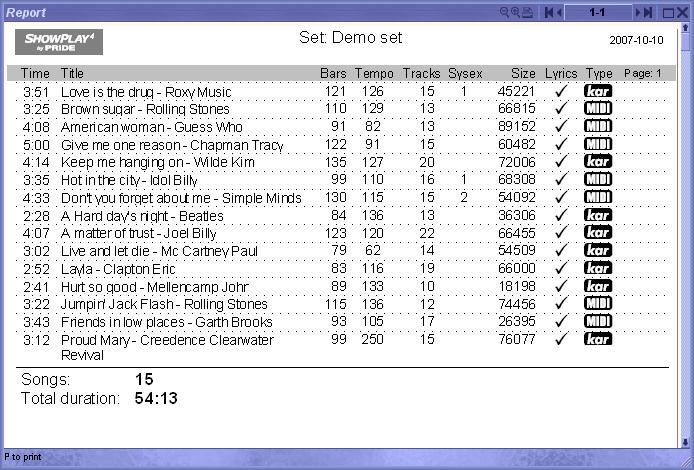Viewport: 694px width, 470px height.
Task: Click the kar badge for Keep me hanging on
Action: point(598,162)
